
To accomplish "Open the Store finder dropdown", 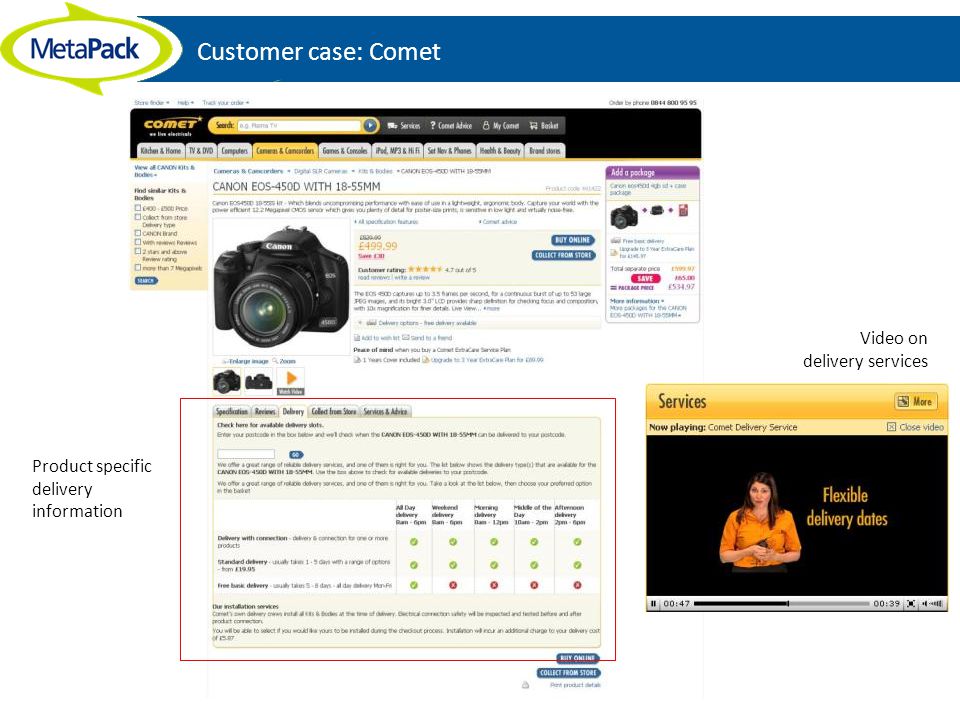I will 151,103.
